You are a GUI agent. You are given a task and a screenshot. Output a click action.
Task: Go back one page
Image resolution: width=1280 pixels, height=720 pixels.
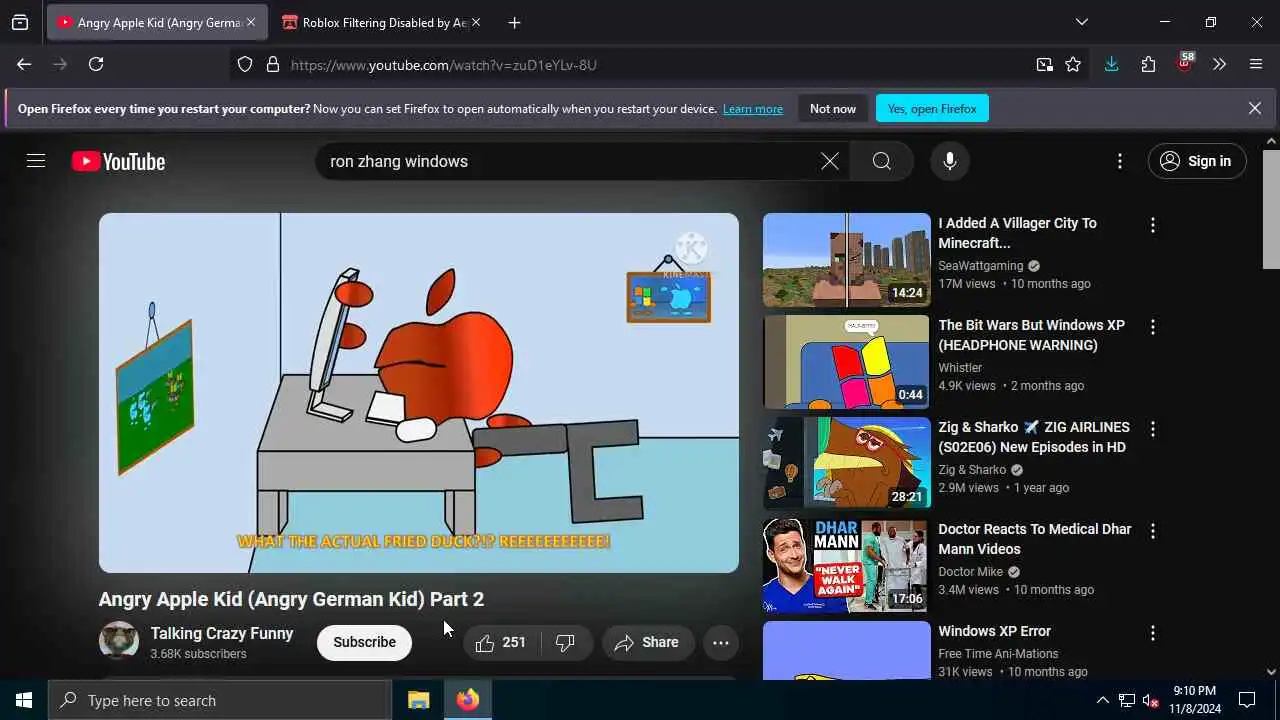pos(24,64)
